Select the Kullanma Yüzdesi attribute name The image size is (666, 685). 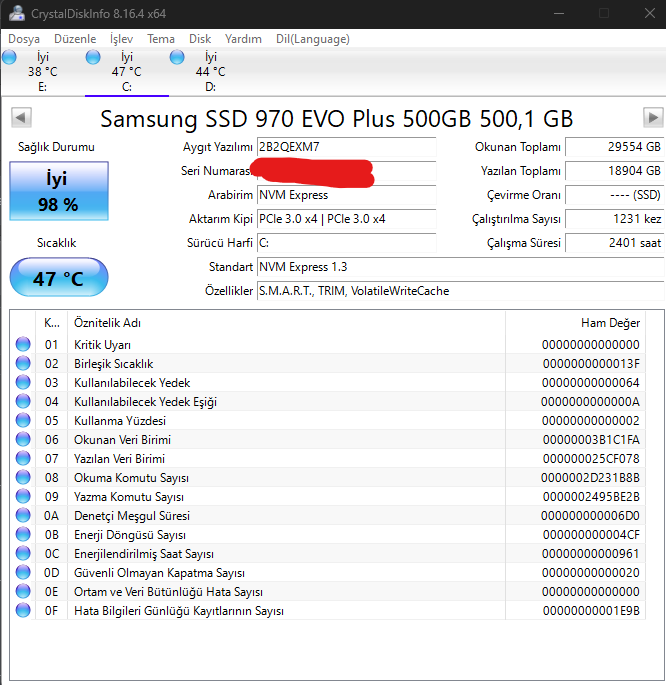(120, 421)
